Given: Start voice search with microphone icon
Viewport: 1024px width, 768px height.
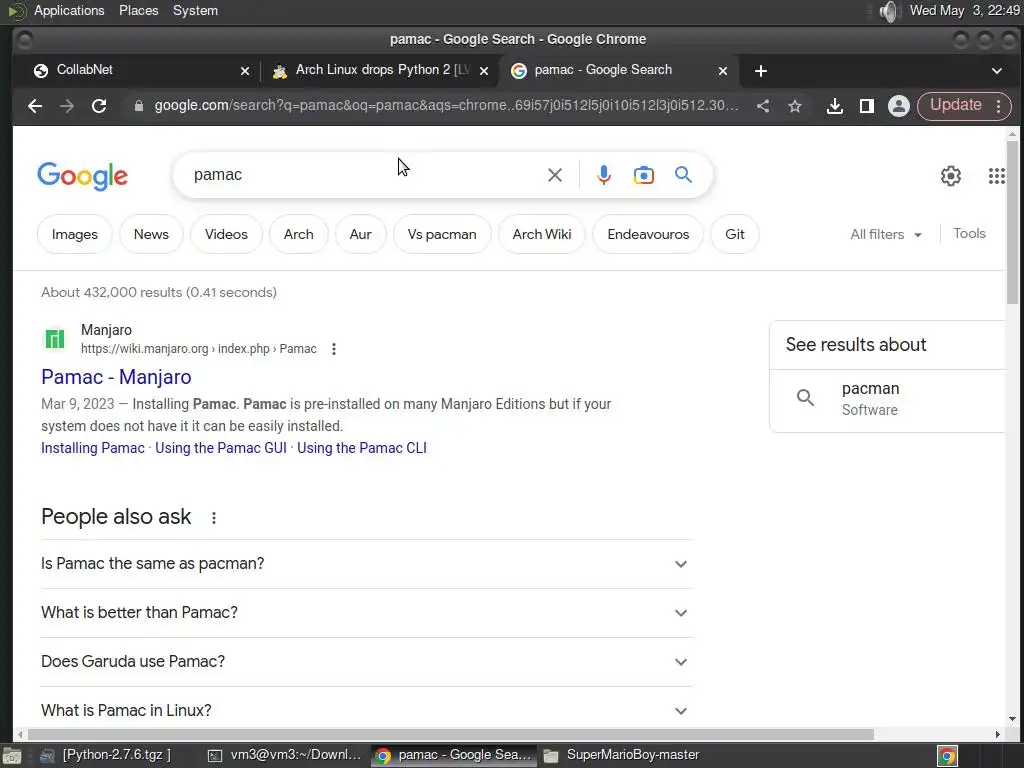Looking at the screenshot, I should pyautogui.click(x=604, y=175).
